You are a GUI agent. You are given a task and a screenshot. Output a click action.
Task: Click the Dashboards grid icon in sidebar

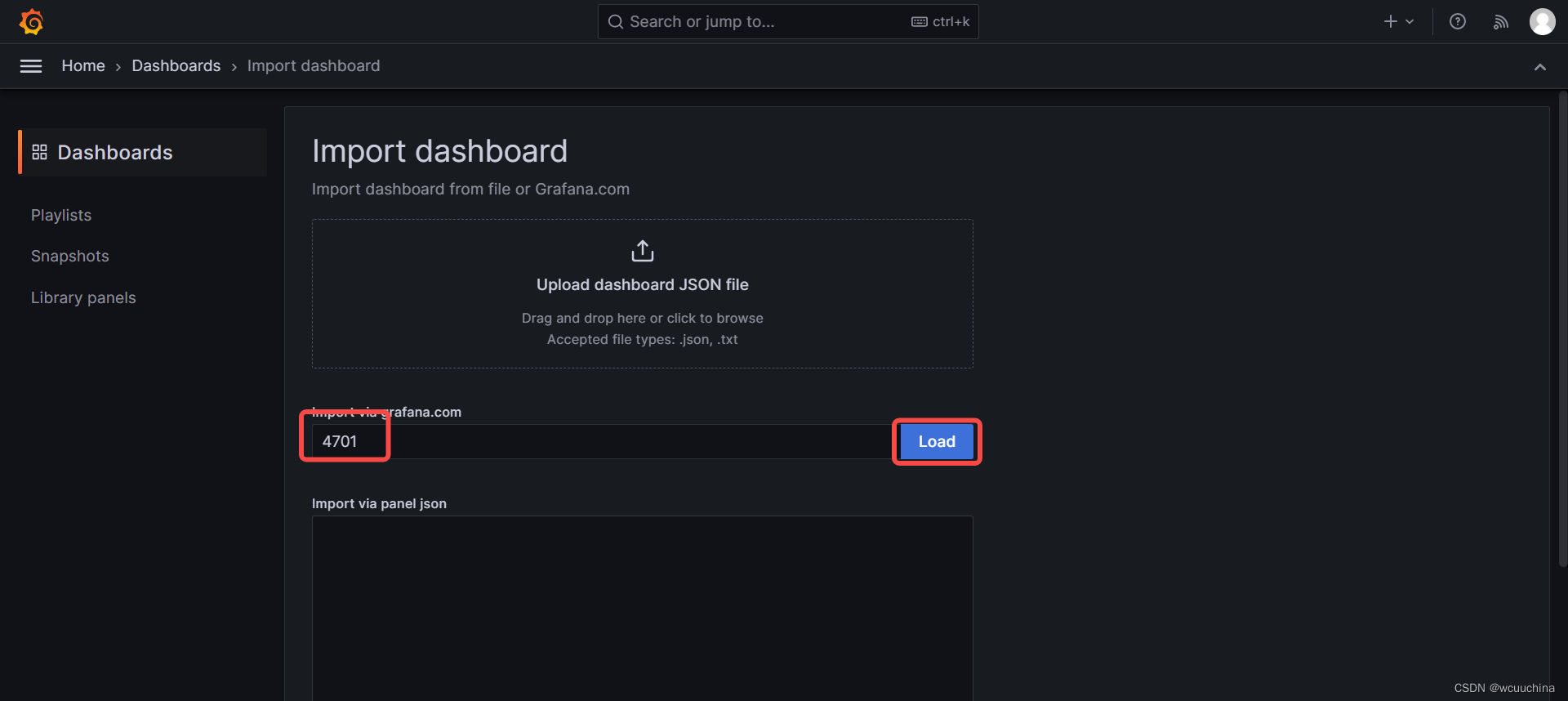(x=39, y=153)
